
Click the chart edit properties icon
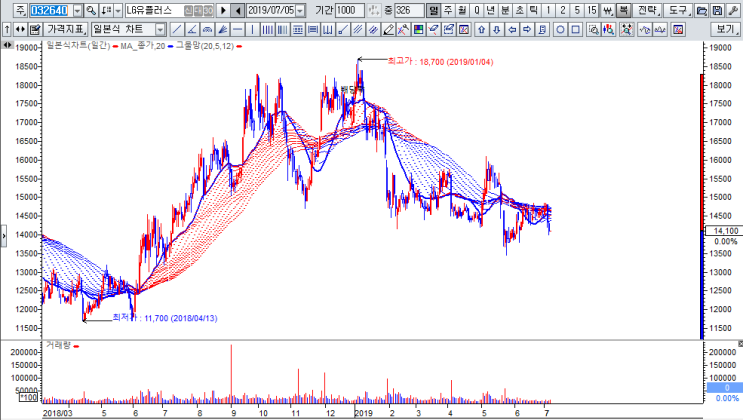pos(35,30)
